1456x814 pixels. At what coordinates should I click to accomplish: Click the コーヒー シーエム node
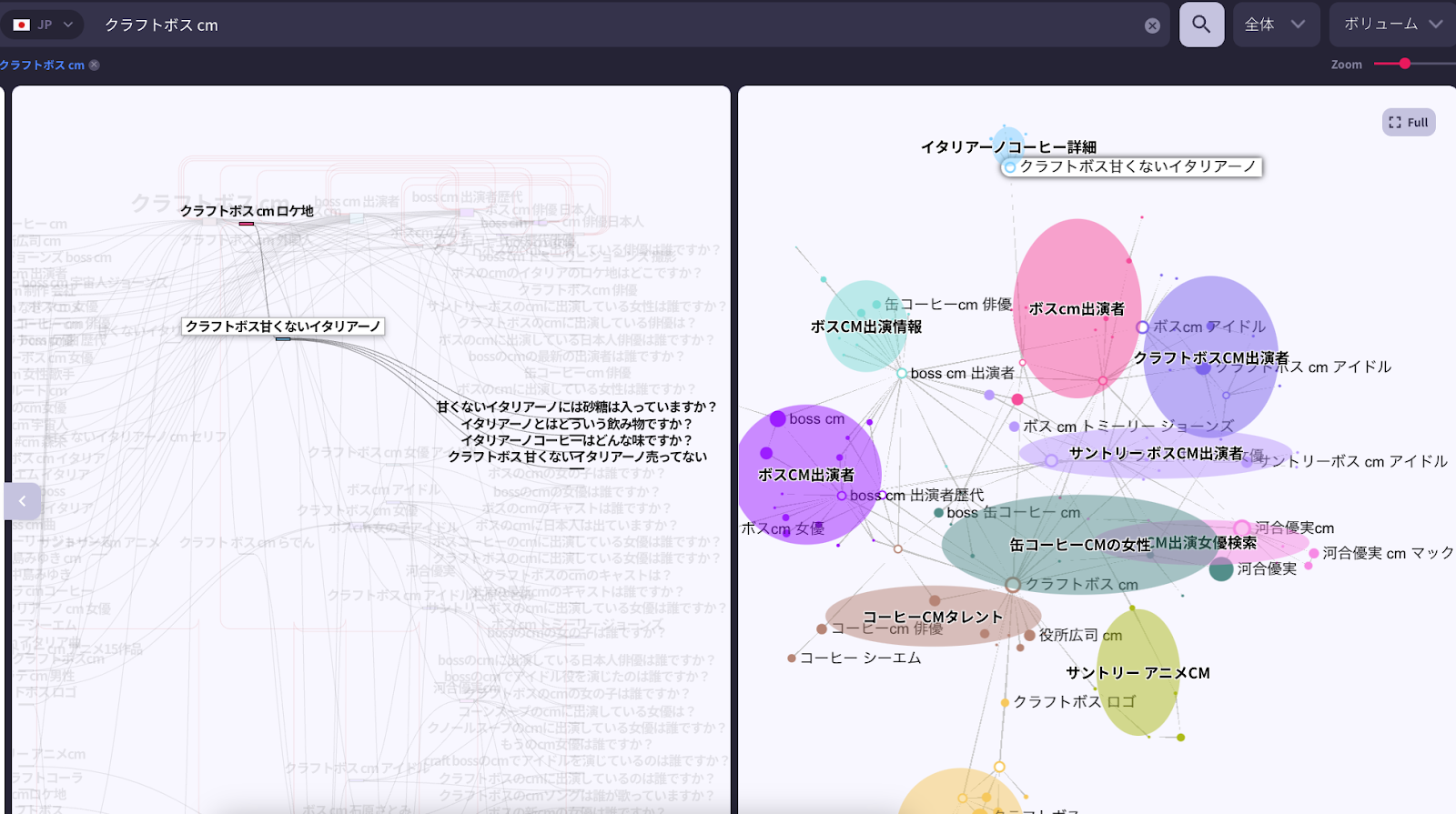854,658
